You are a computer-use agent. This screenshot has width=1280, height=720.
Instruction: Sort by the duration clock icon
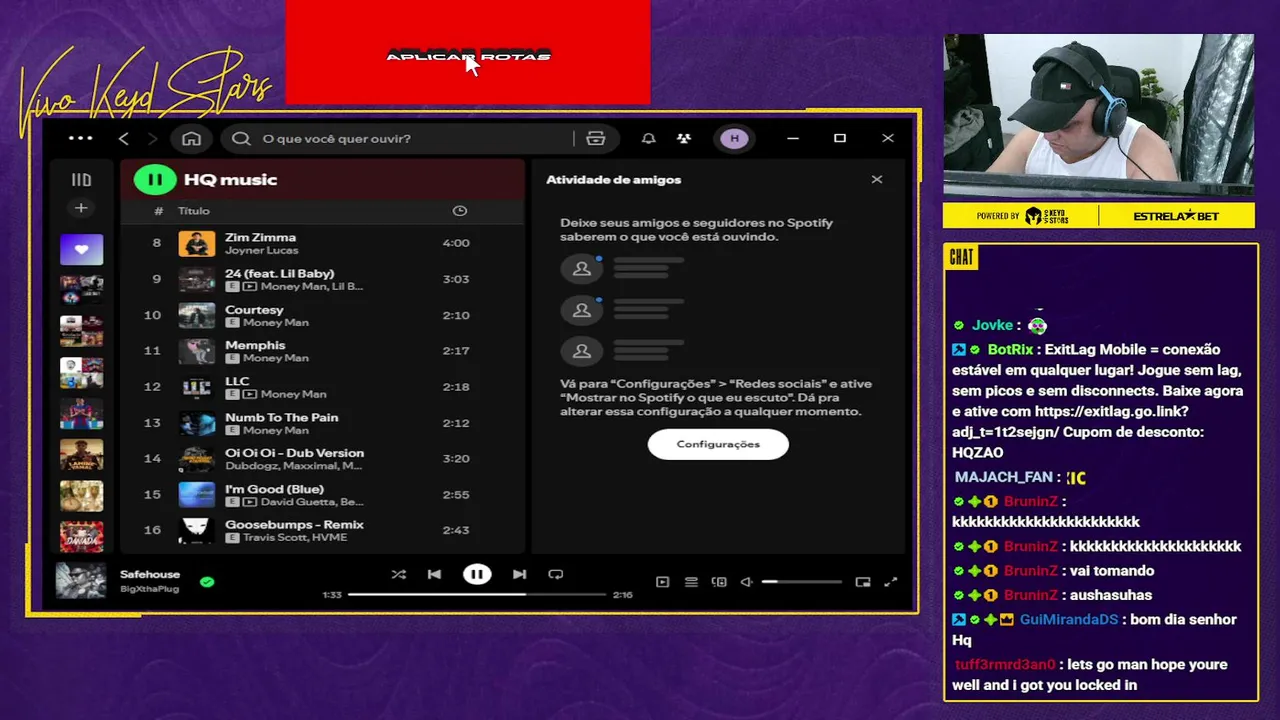click(x=460, y=211)
